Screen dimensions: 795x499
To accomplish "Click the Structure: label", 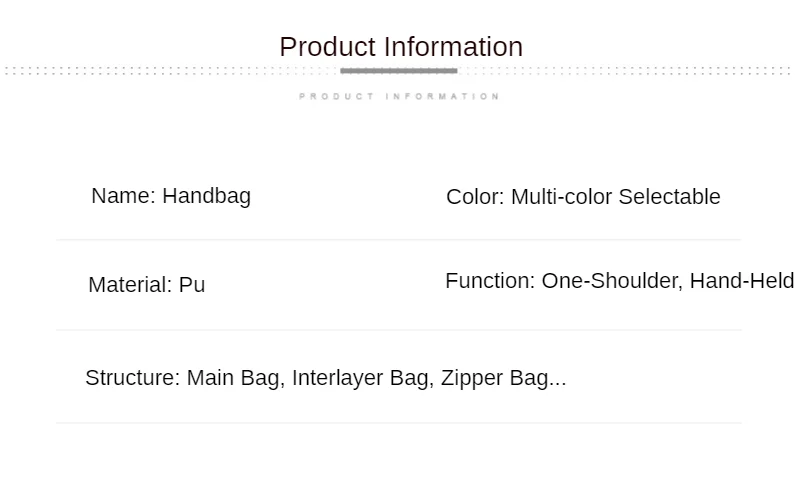I will click(133, 378).
